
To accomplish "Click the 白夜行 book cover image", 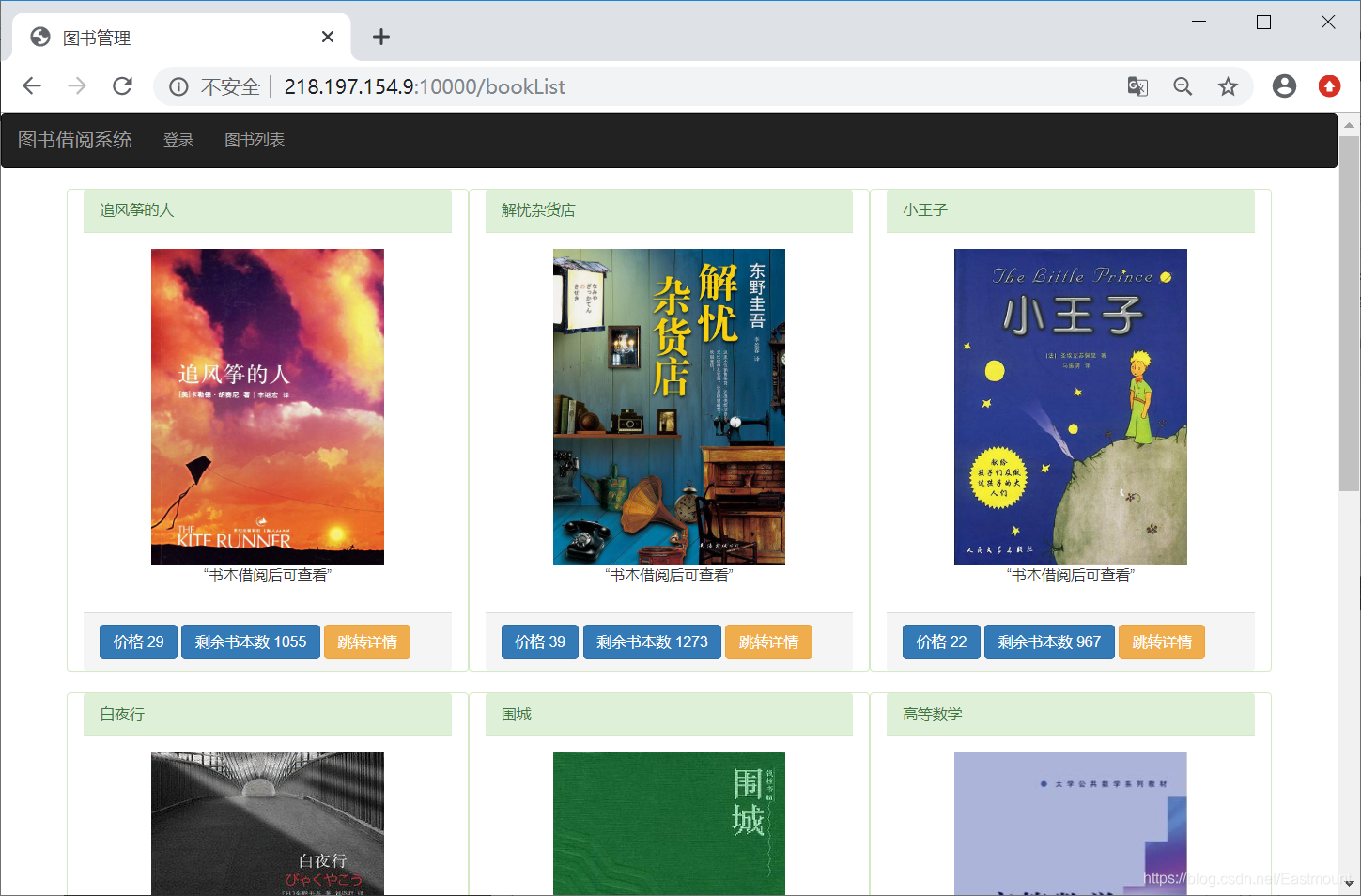I will click(x=268, y=824).
